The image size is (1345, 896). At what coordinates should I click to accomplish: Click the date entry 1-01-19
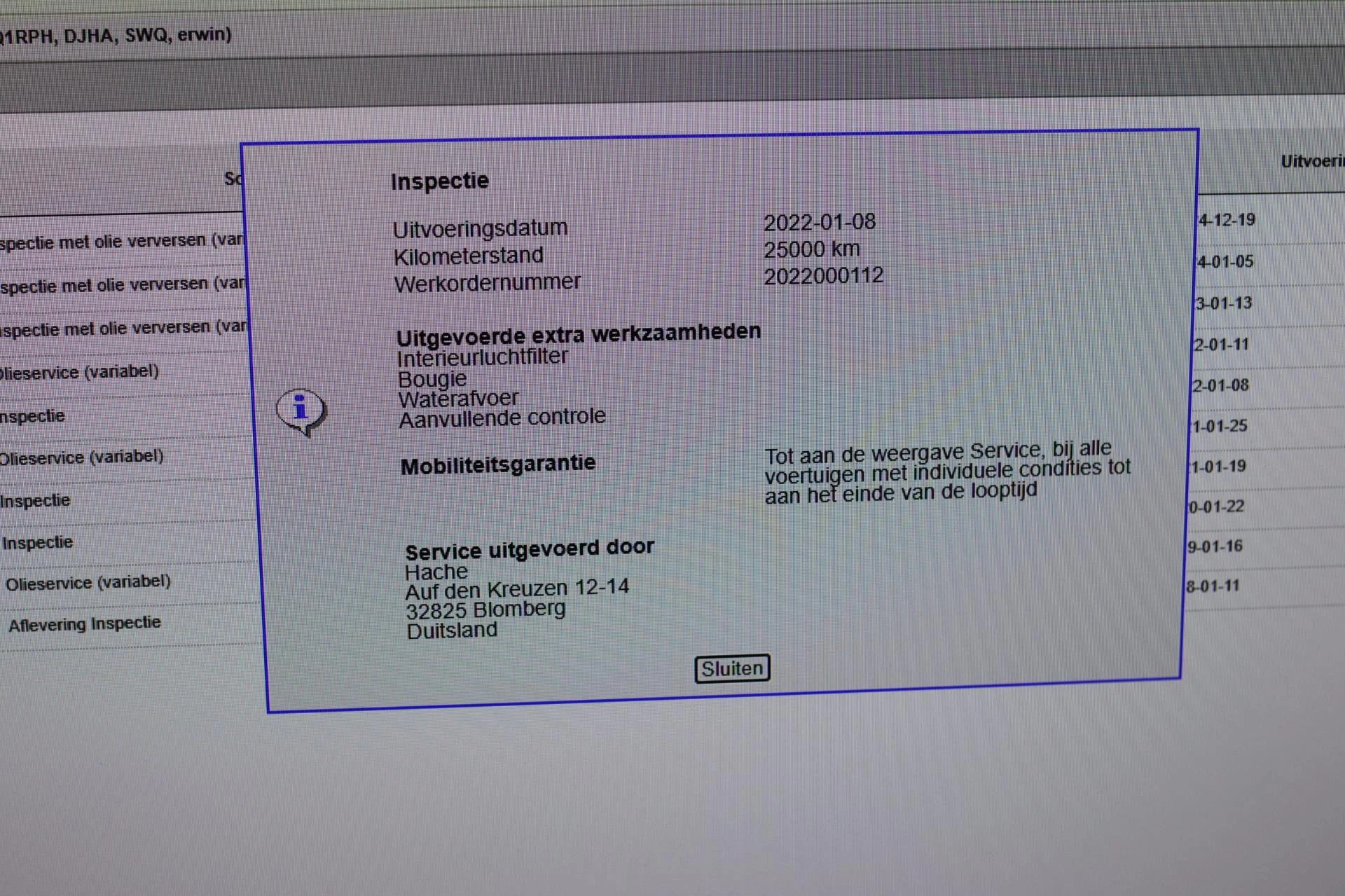click(1218, 467)
